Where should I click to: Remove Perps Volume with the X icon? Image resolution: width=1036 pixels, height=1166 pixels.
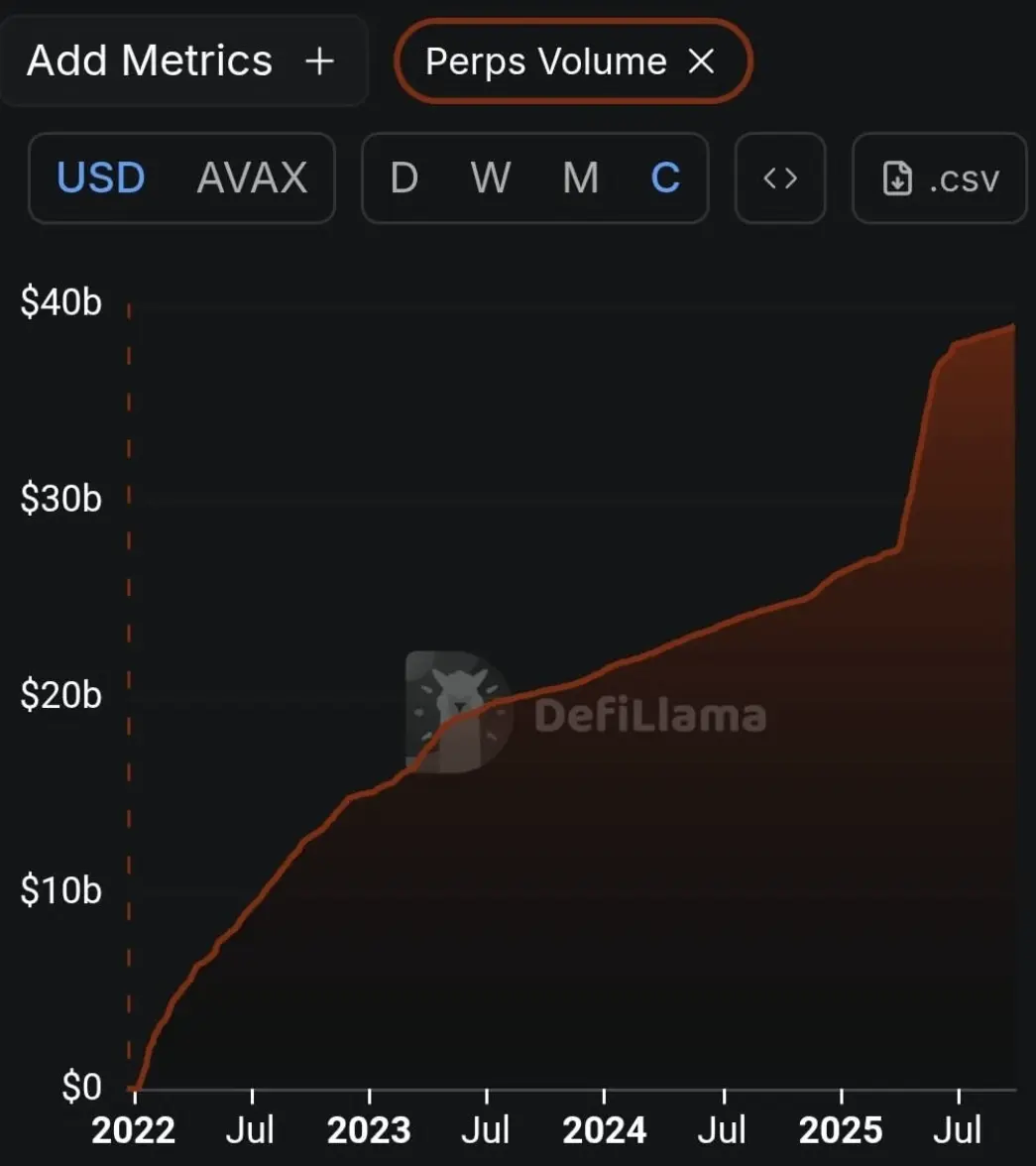tap(701, 61)
